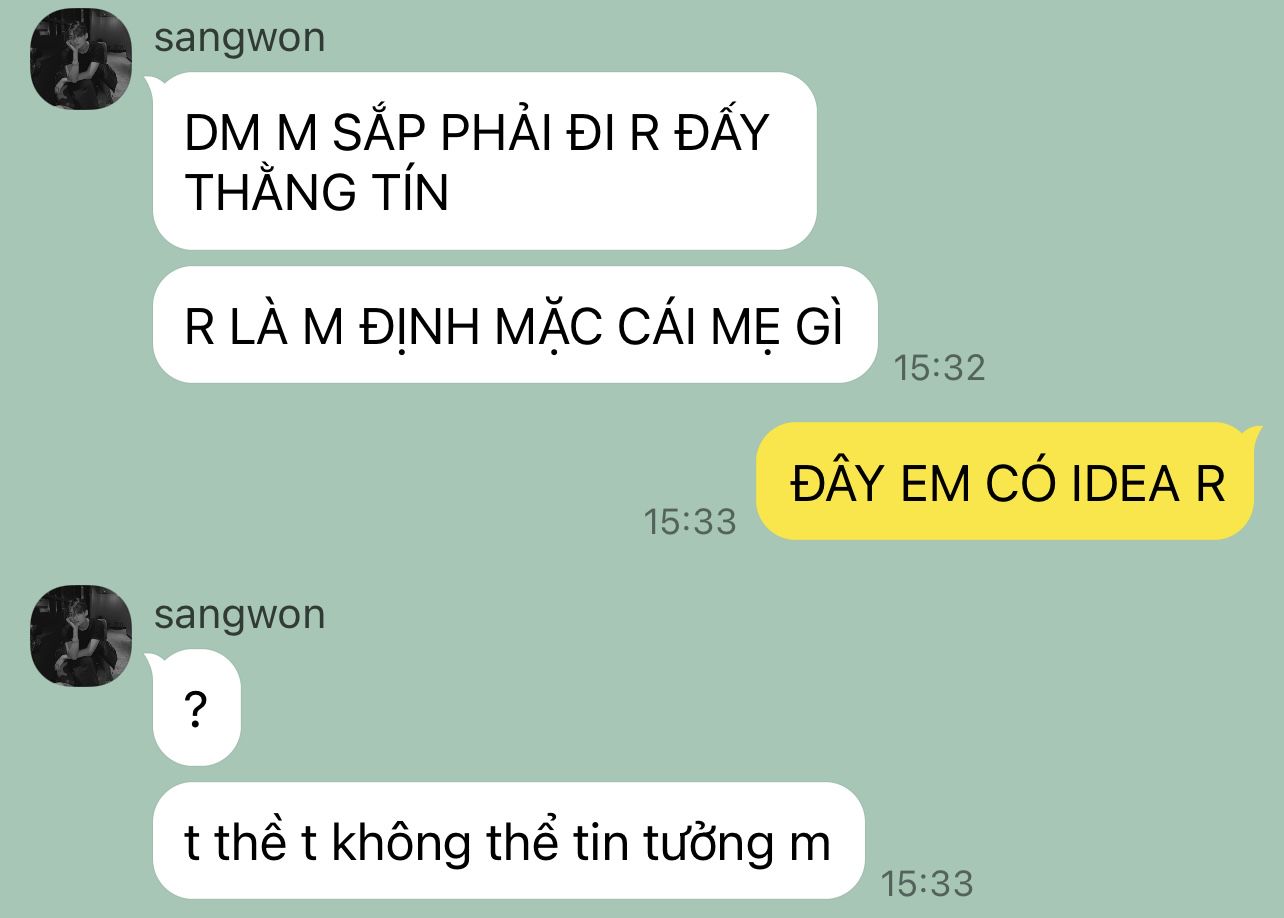Select the yellow "ĐÂY EM CÓ IDEA R" bubble
The image size is (1284, 918).
point(1005,482)
